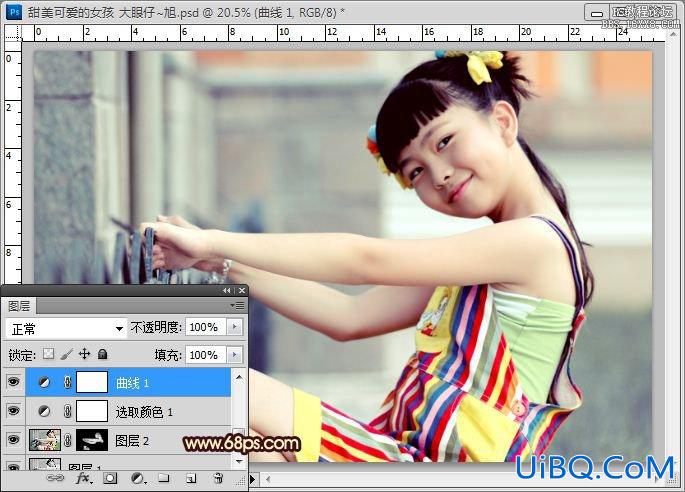This screenshot has width=685, height=492.
Task: Click the layers panel resize grip
Action: [241, 482]
